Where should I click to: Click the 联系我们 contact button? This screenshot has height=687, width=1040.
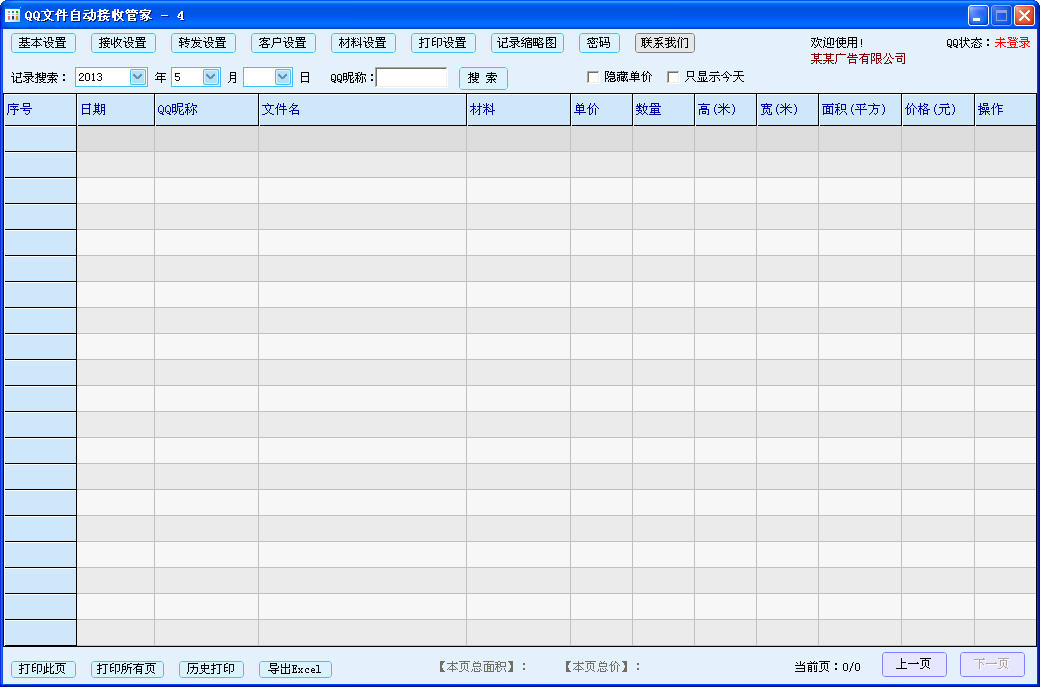[x=665, y=43]
